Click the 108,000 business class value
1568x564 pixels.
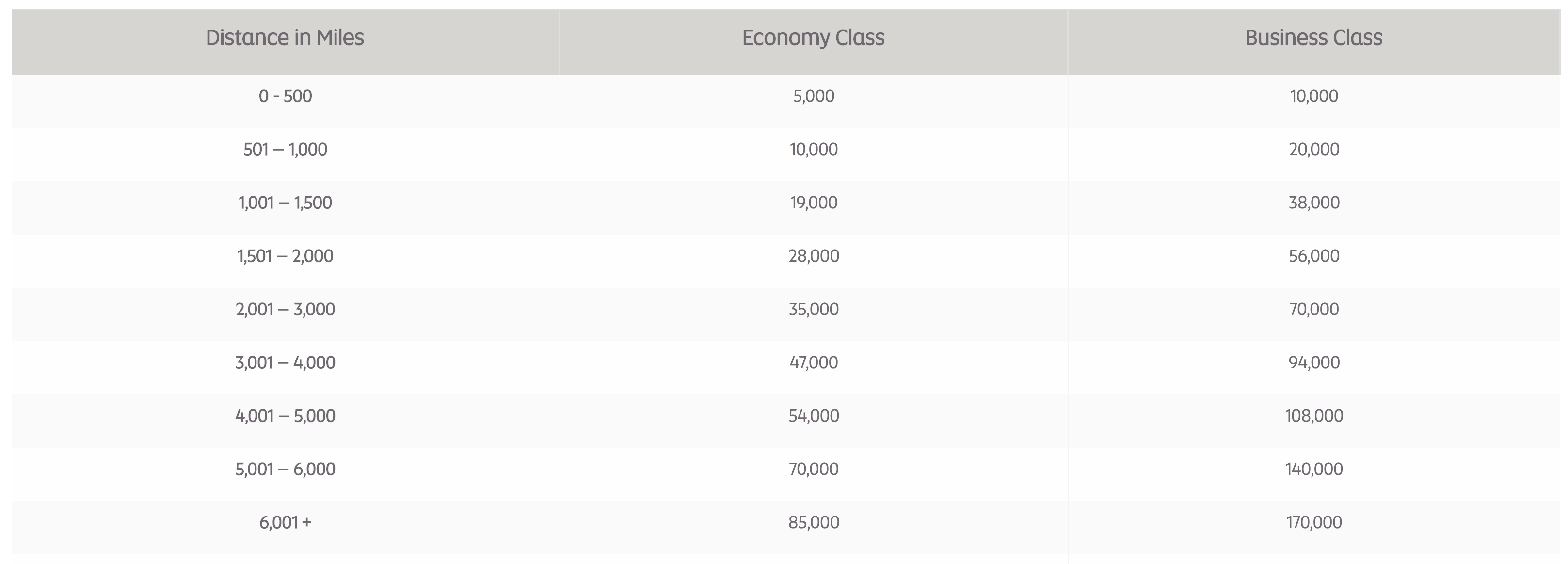tap(1313, 416)
